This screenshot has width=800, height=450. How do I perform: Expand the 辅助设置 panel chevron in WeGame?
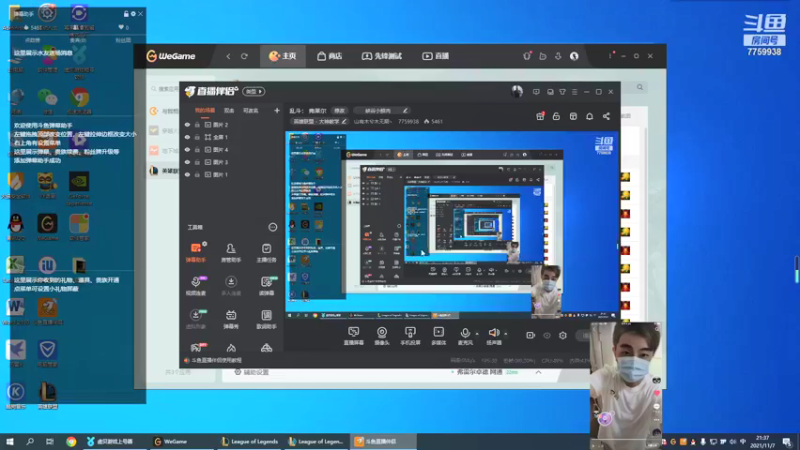pyautogui.click(x=538, y=372)
